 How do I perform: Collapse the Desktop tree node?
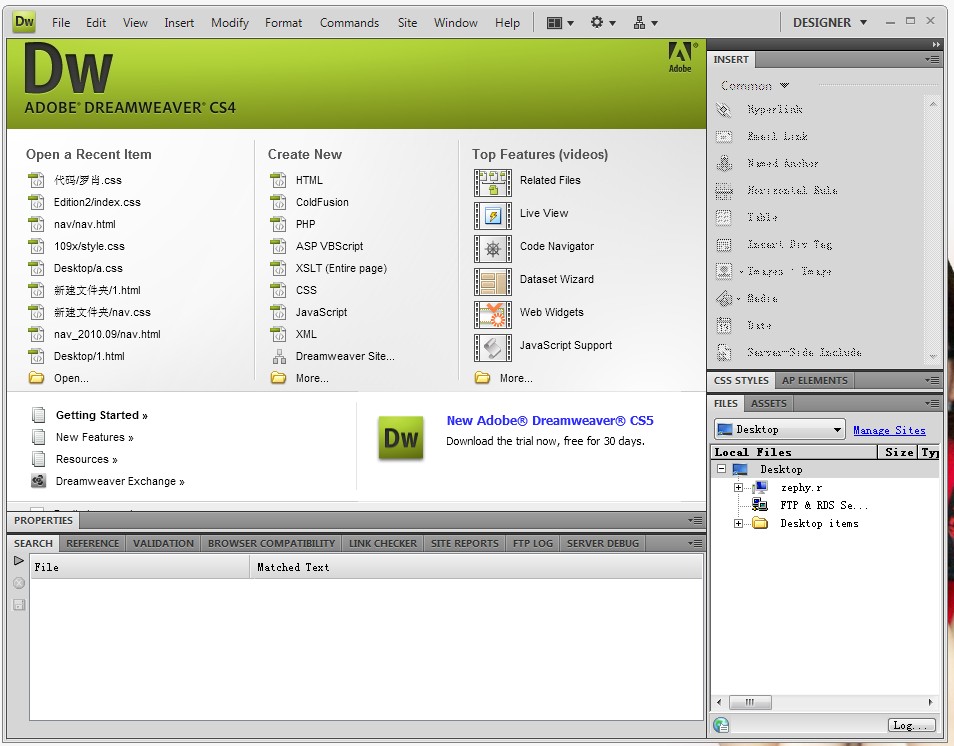tap(722, 469)
